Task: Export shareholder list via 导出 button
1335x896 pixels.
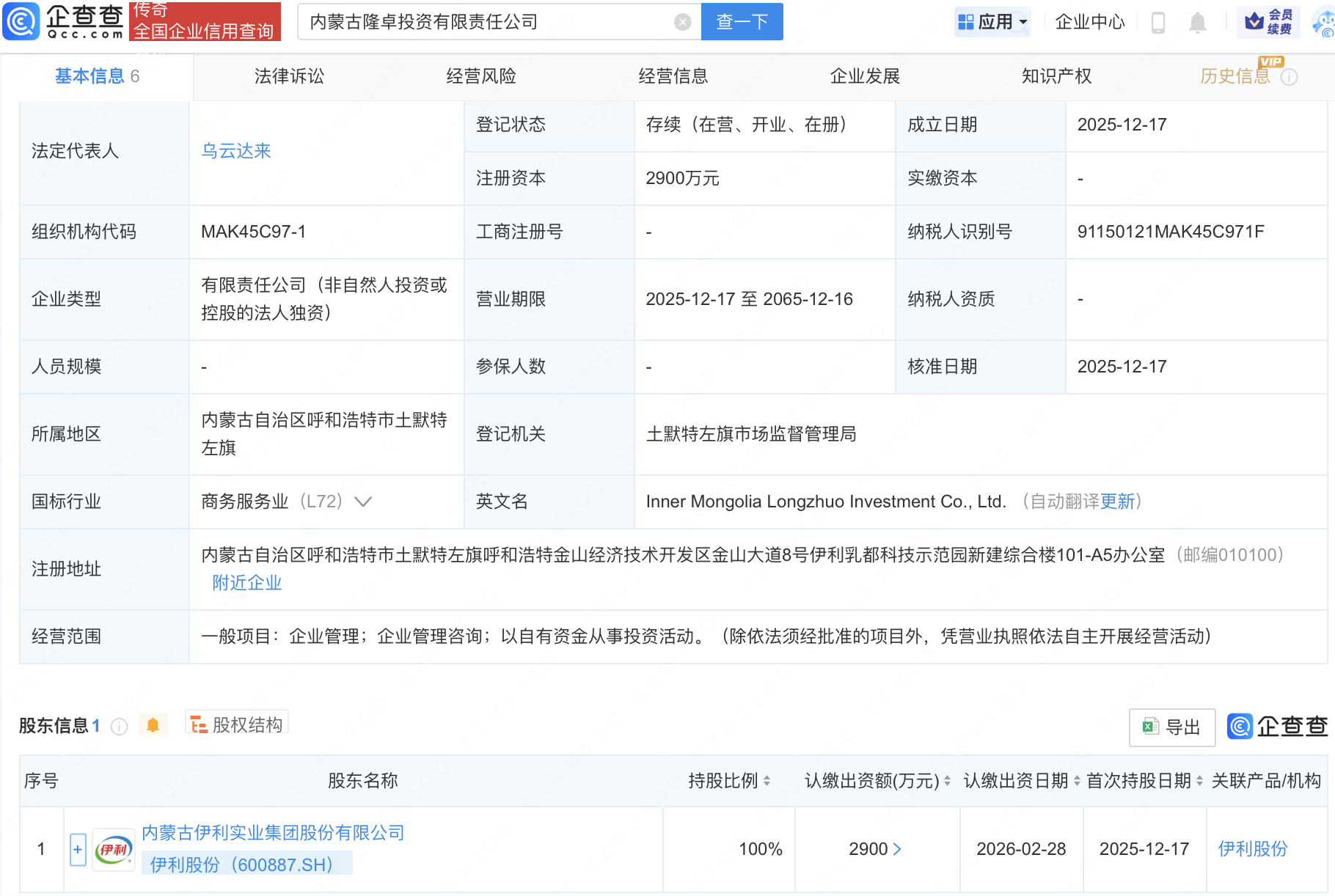Action: point(1171,727)
